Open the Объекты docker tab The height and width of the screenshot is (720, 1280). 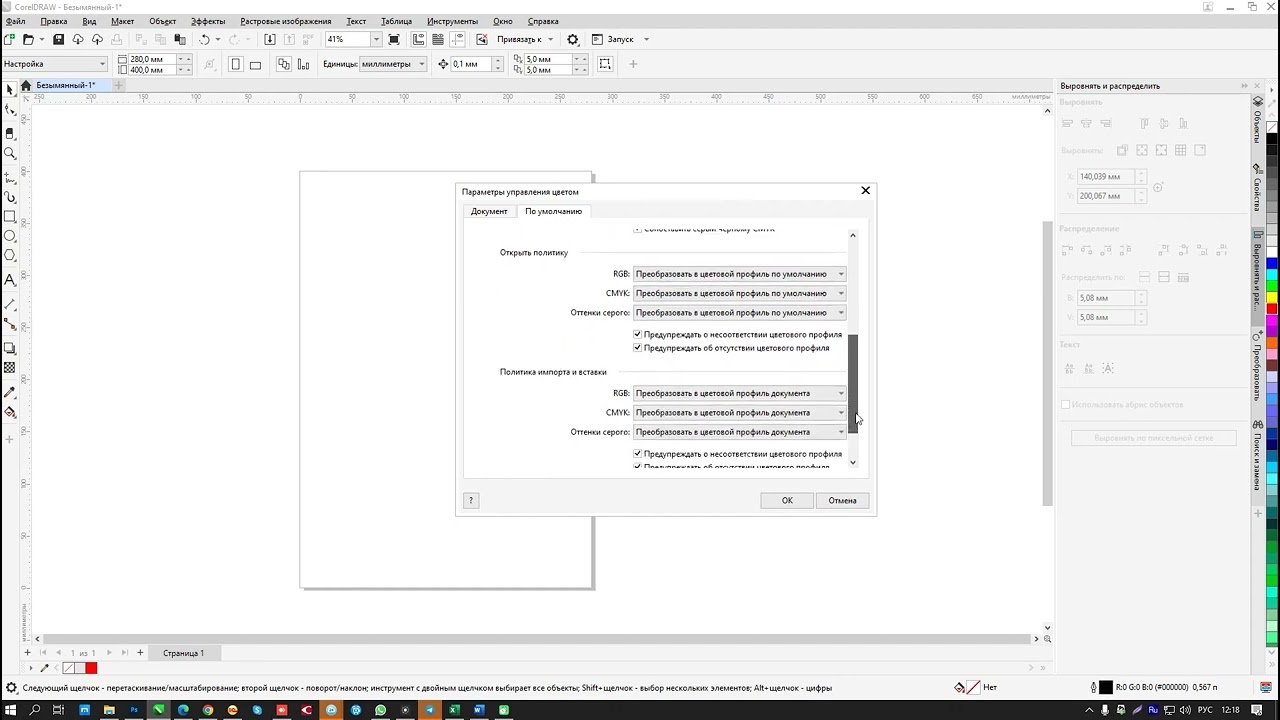[x=1257, y=122]
